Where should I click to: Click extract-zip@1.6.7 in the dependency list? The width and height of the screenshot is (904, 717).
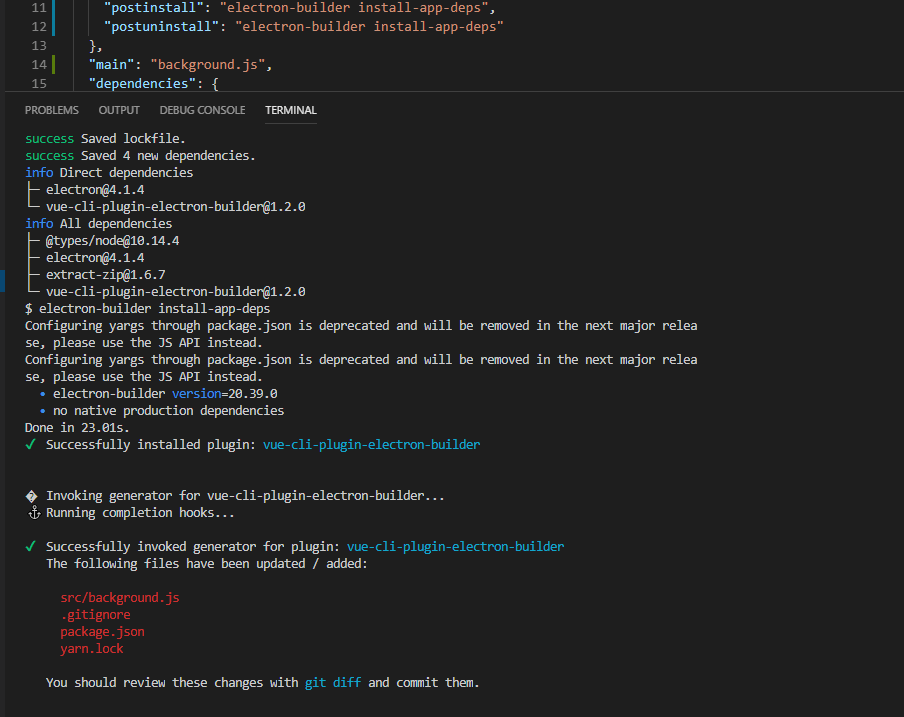[105, 275]
